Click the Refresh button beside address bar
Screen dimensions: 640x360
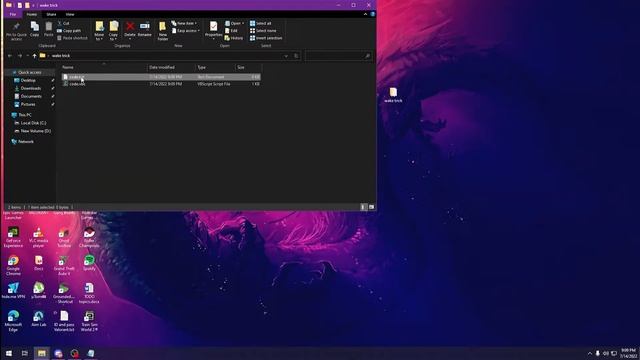click(x=296, y=56)
